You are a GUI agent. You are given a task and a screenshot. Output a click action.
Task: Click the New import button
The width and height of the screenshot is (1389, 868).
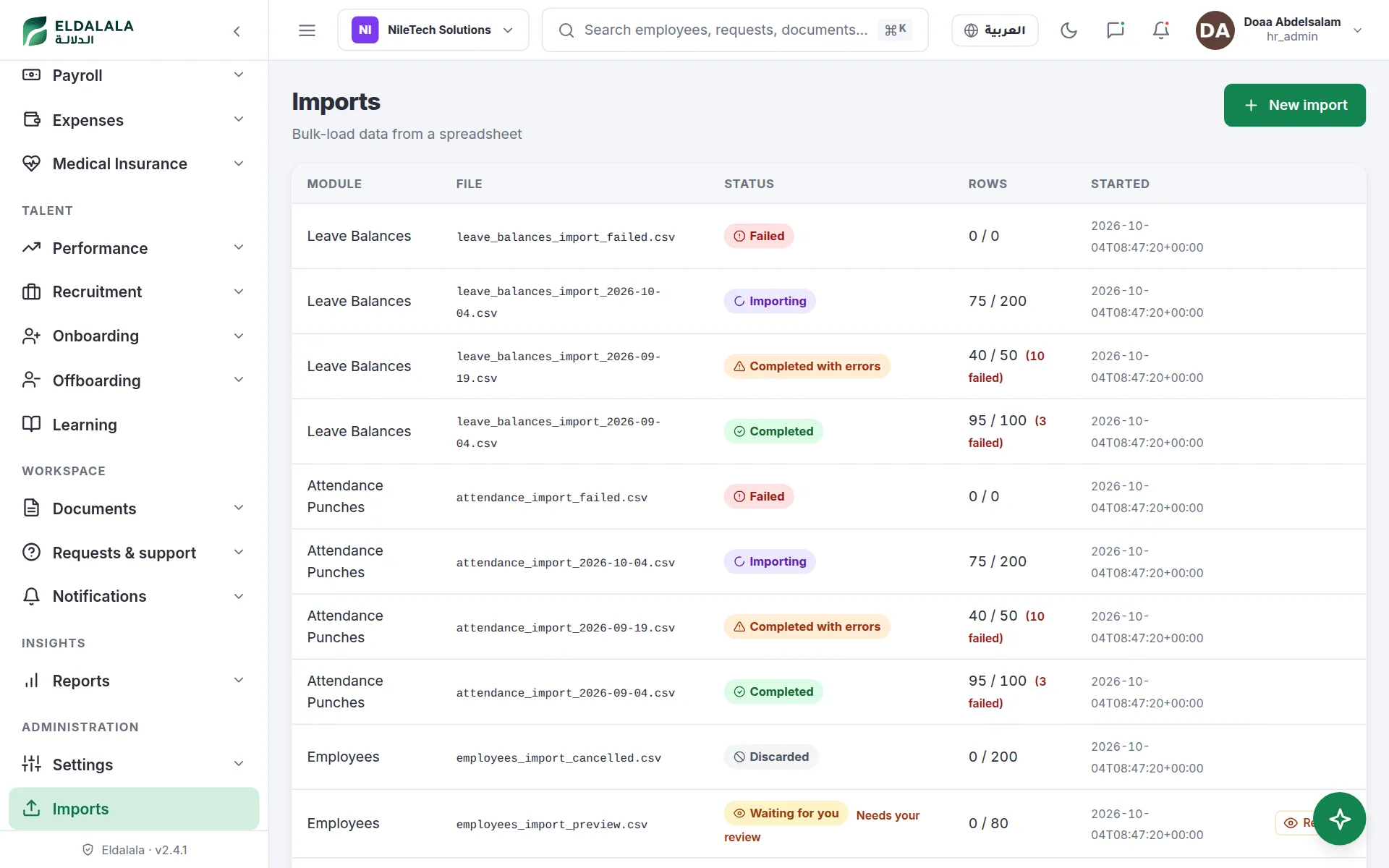pos(1294,105)
